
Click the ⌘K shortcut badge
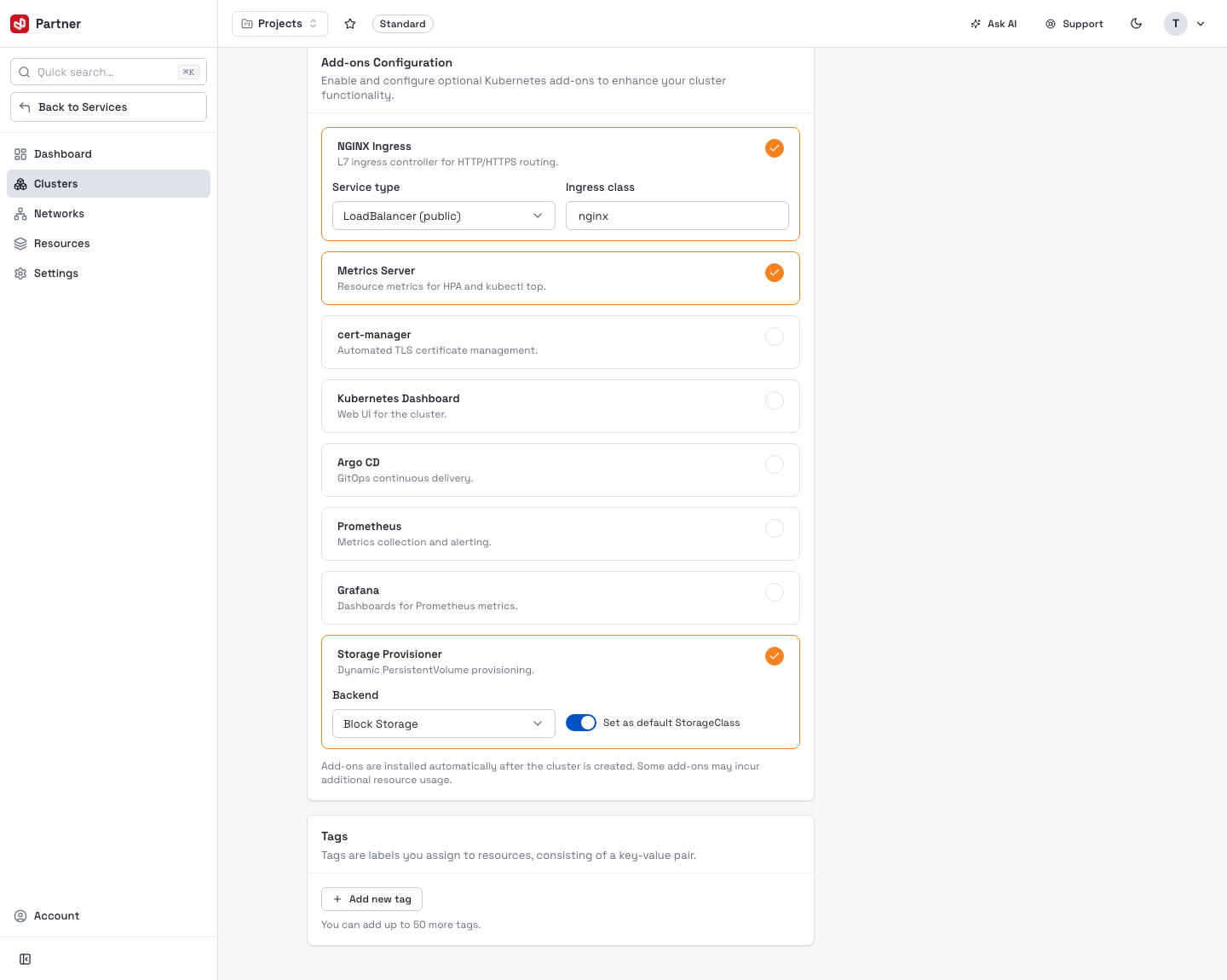pyautogui.click(x=188, y=72)
